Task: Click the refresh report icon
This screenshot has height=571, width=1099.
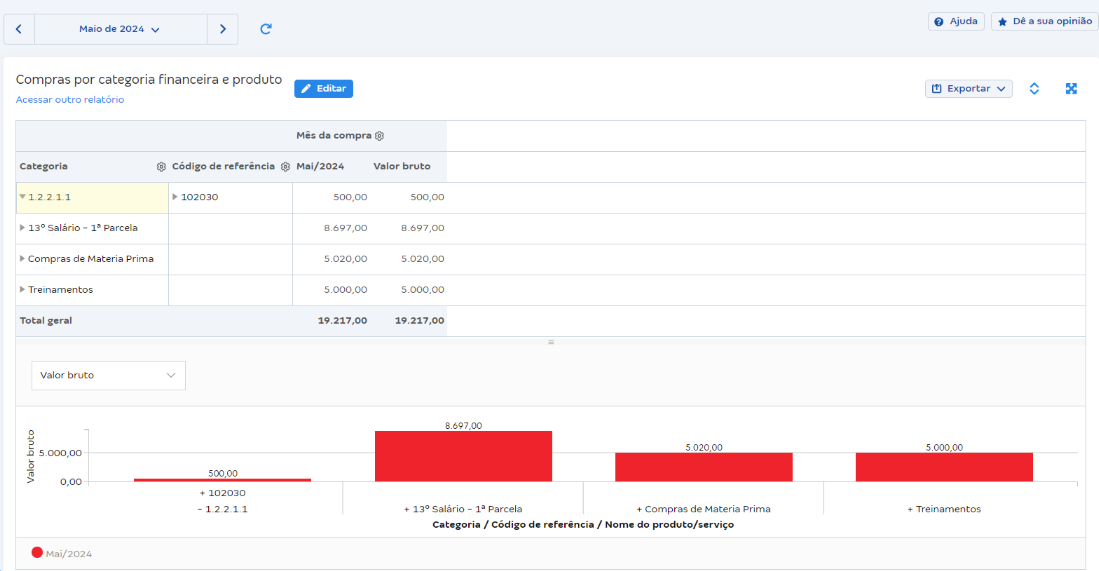Action: click(x=266, y=29)
